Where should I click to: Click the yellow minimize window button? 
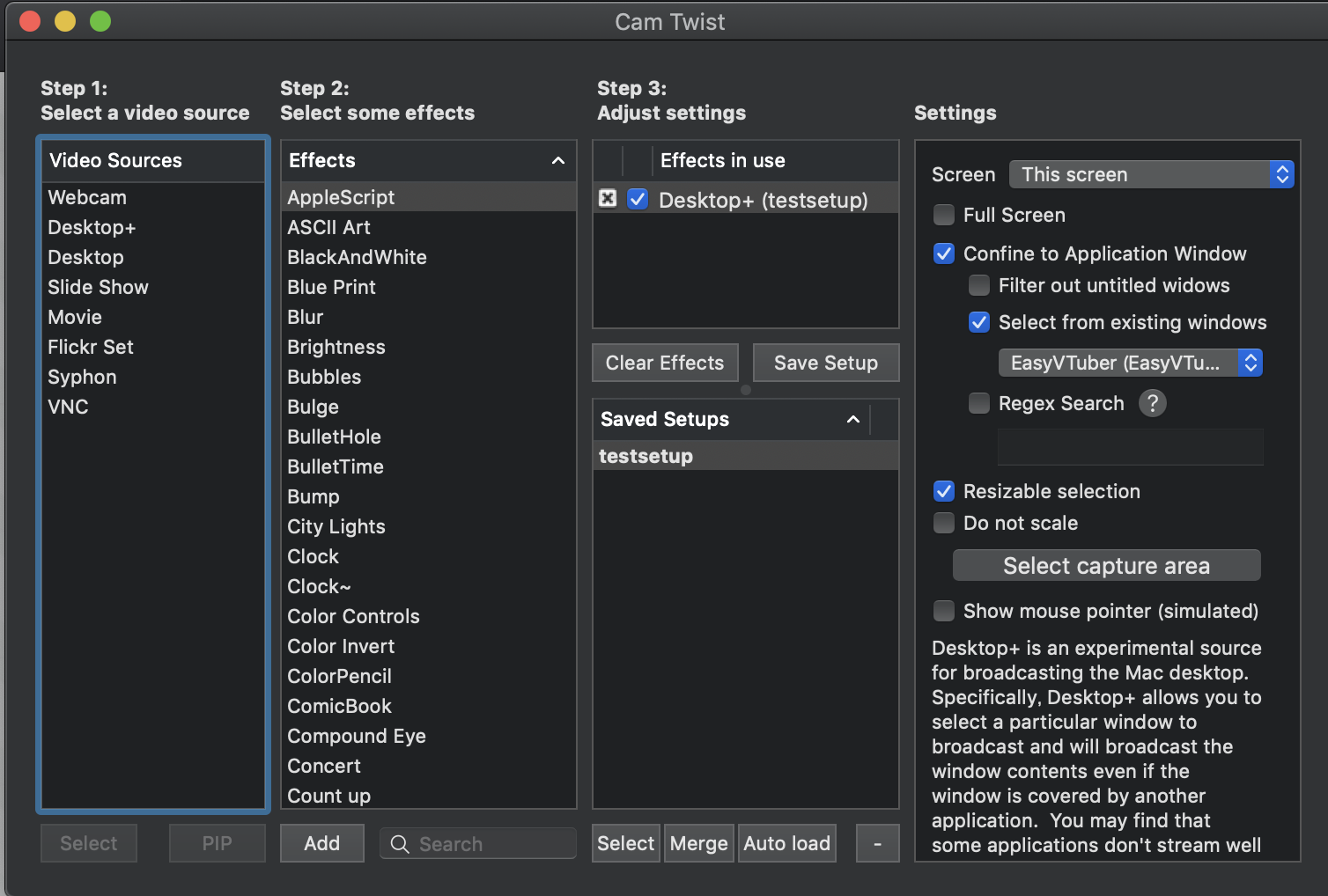(65, 21)
